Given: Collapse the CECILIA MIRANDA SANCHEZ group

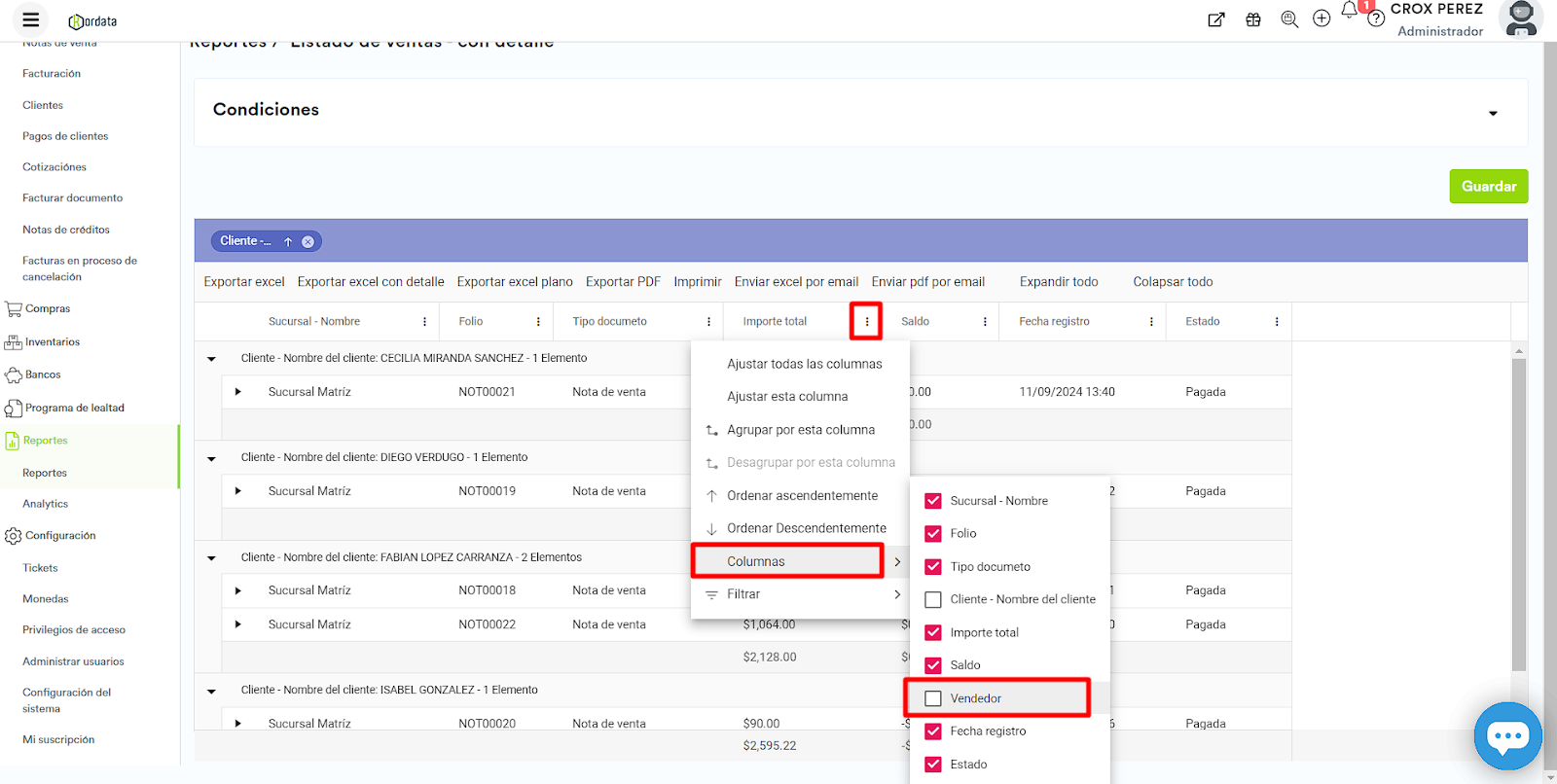Looking at the screenshot, I should [x=211, y=359].
